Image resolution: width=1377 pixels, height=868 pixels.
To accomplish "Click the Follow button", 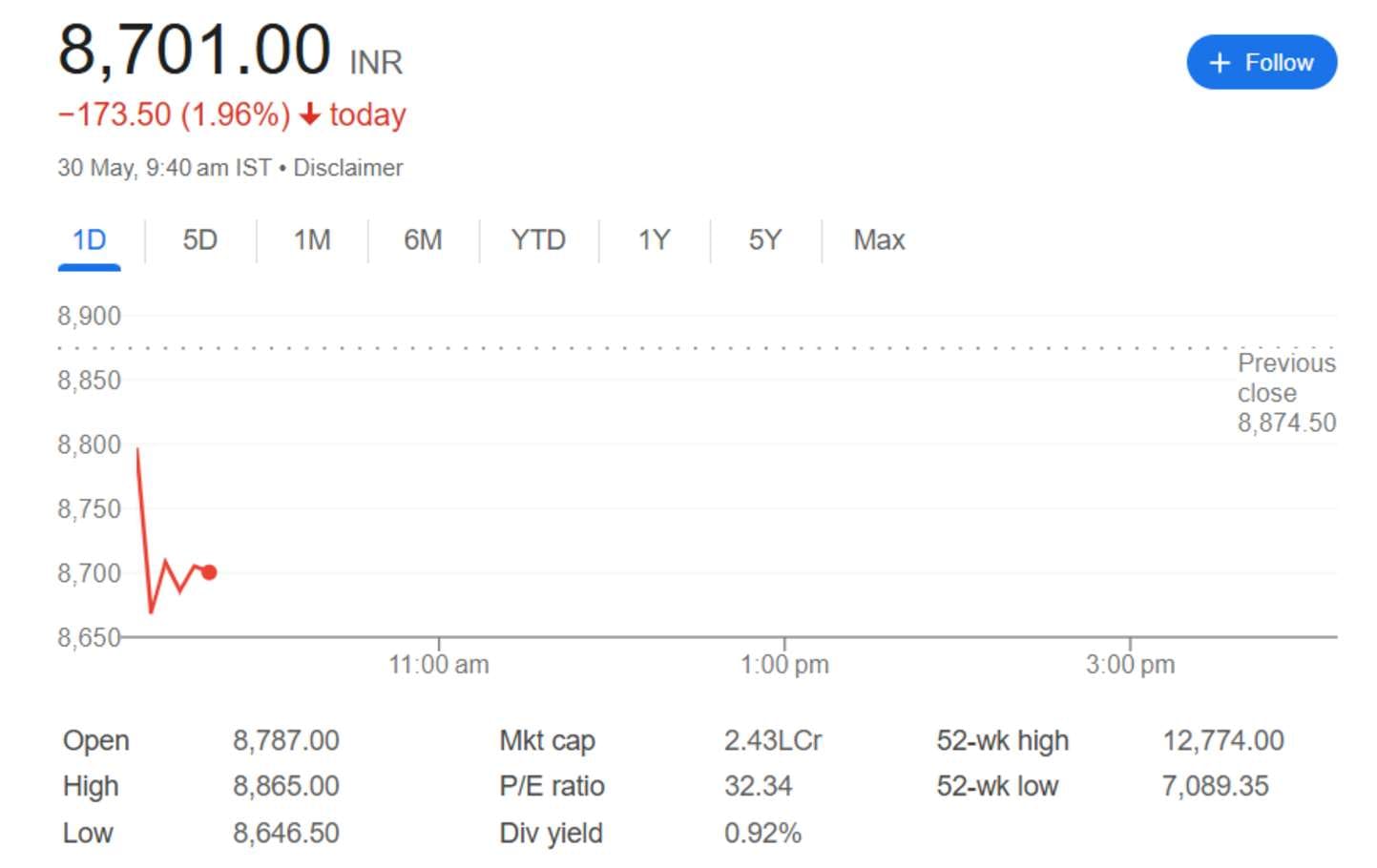I will pos(1261,62).
